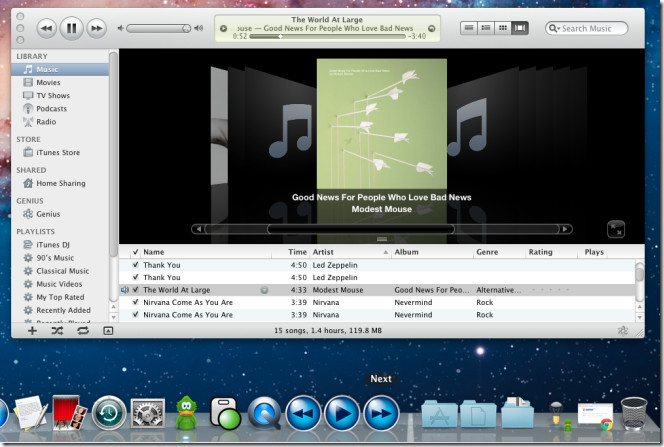The width and height of the screenshot is (664, 447).
Task: Switch to song list view
Action: [469, 28]
